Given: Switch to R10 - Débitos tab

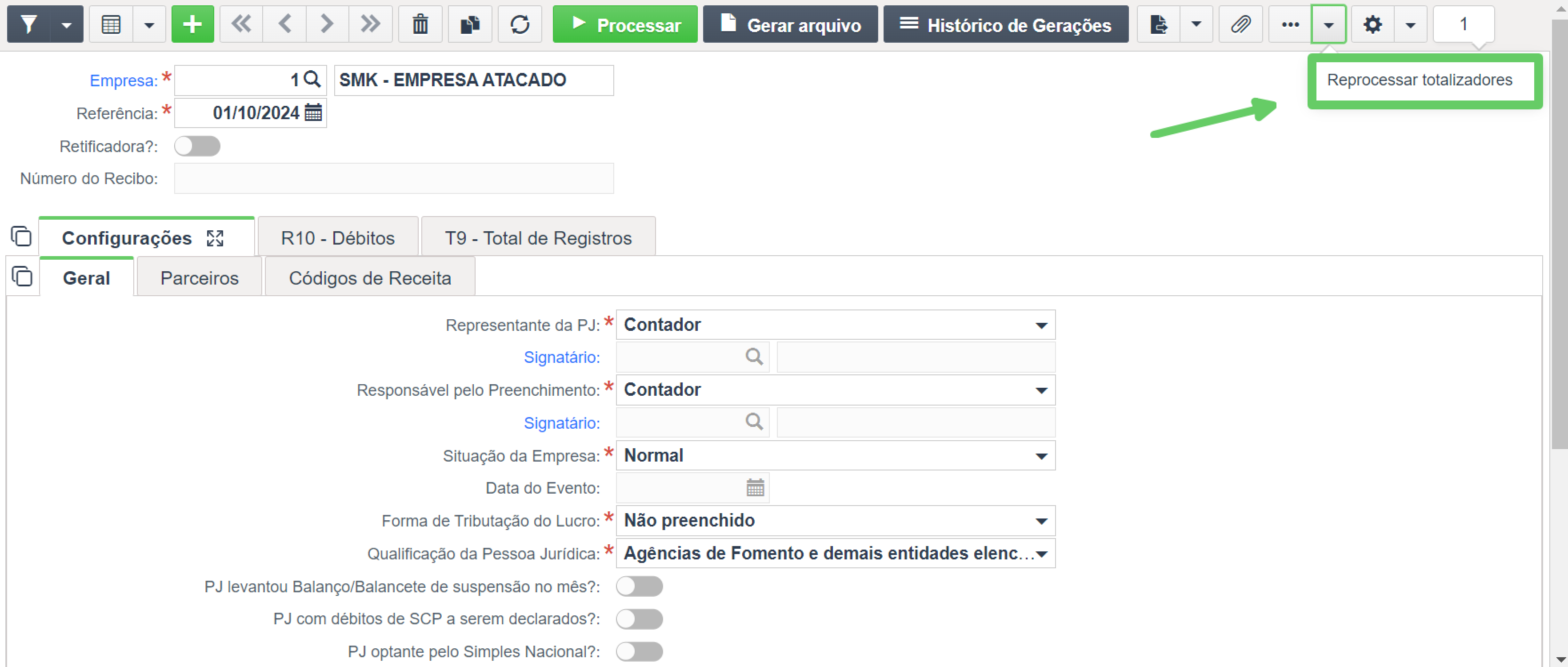Looking at the screenshot, I should click(x=338, y=237).
